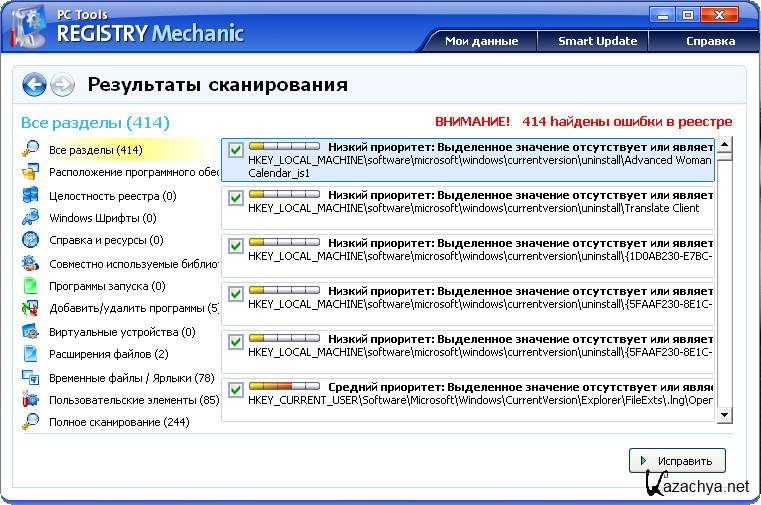761x505 pixels.
Task: Toggle checkbox for Translate Client entry
Action: point(236,199)
